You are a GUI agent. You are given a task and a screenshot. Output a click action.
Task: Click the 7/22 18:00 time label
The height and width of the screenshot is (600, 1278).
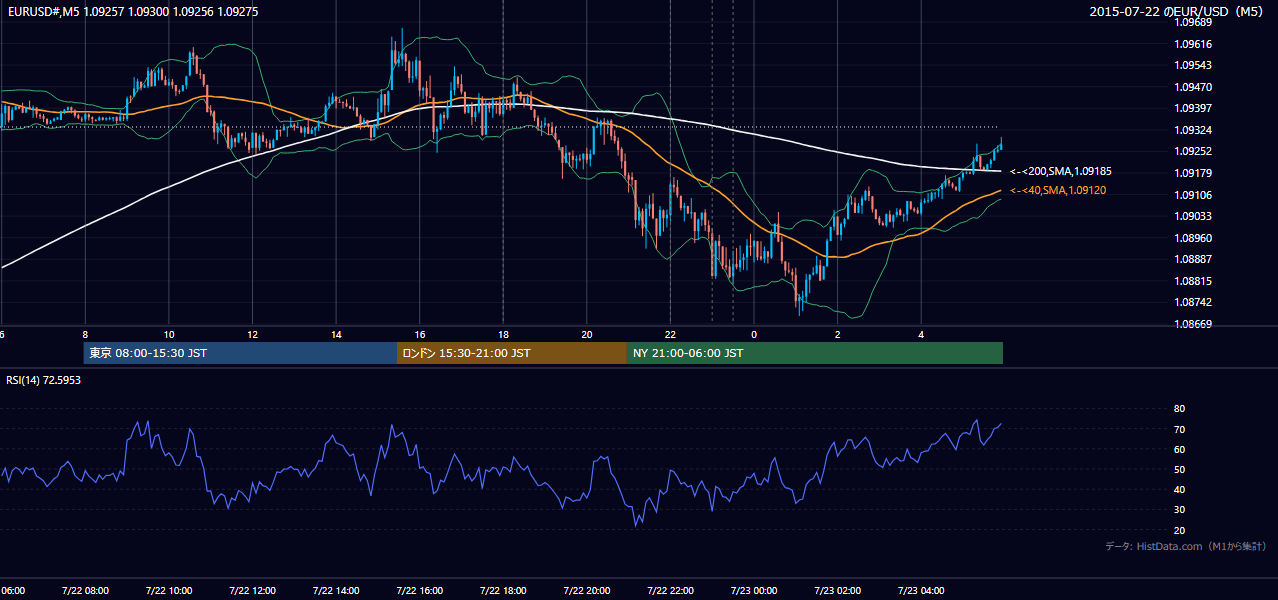click(x=503, y=590)
